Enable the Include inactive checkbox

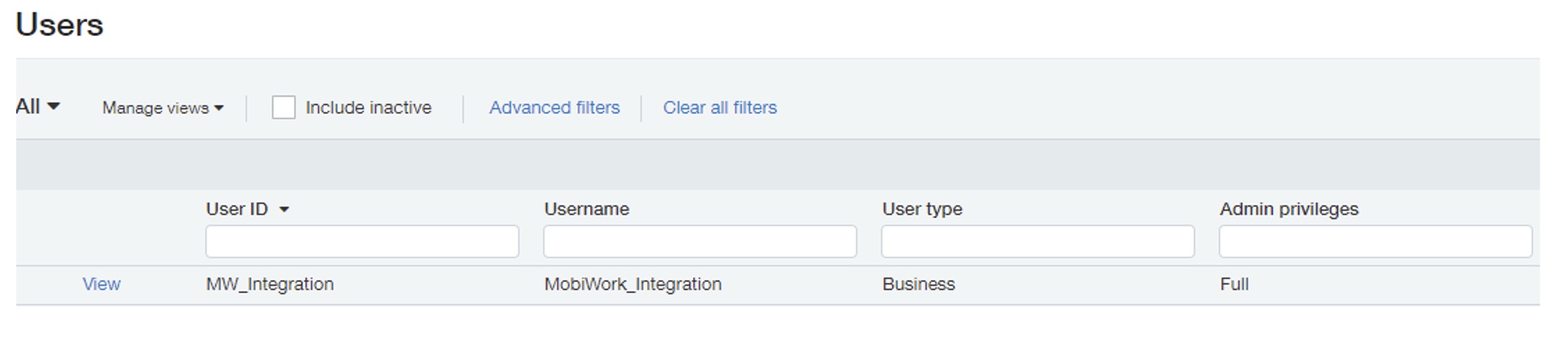(283, 107)
